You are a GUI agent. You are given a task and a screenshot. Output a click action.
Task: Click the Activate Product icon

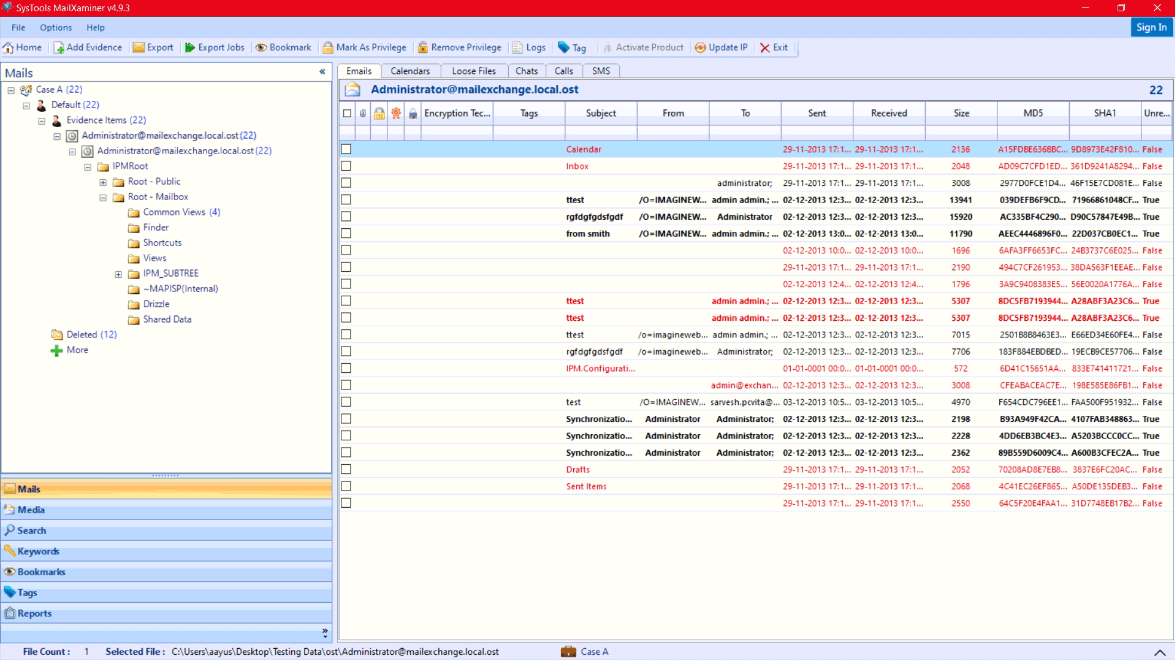tap(607, 47)
